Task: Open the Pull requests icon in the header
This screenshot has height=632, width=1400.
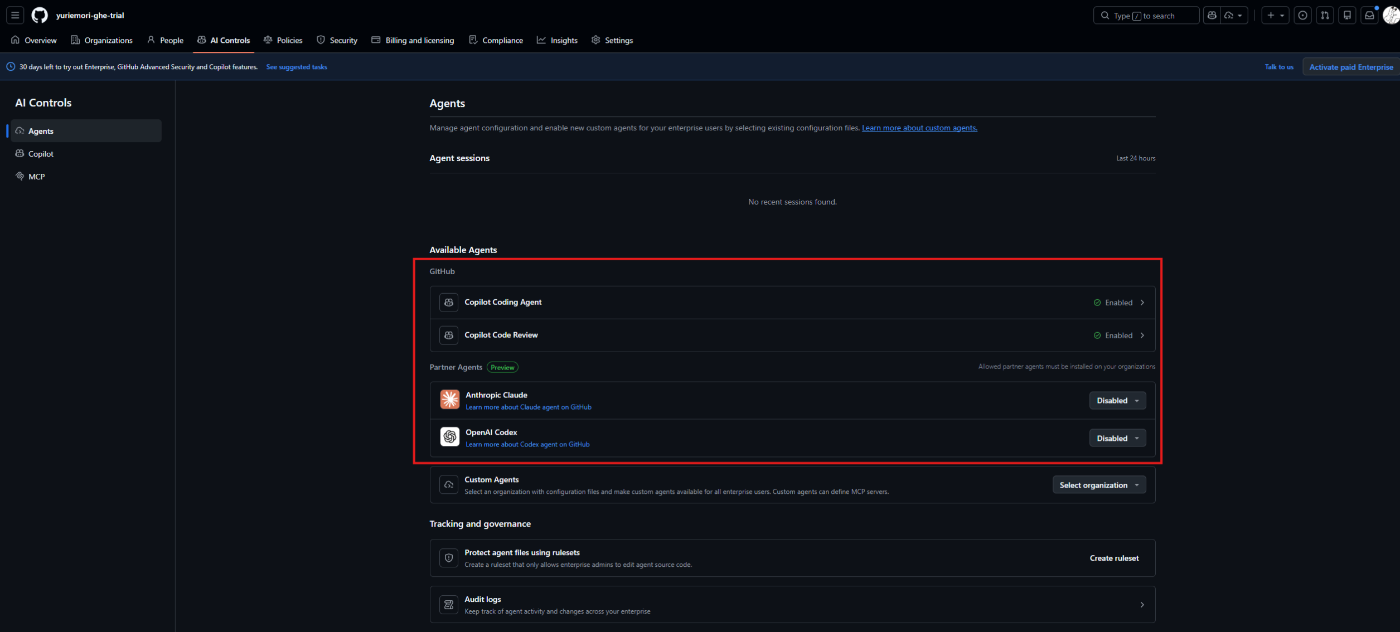Action: [x=1325, y=15]
